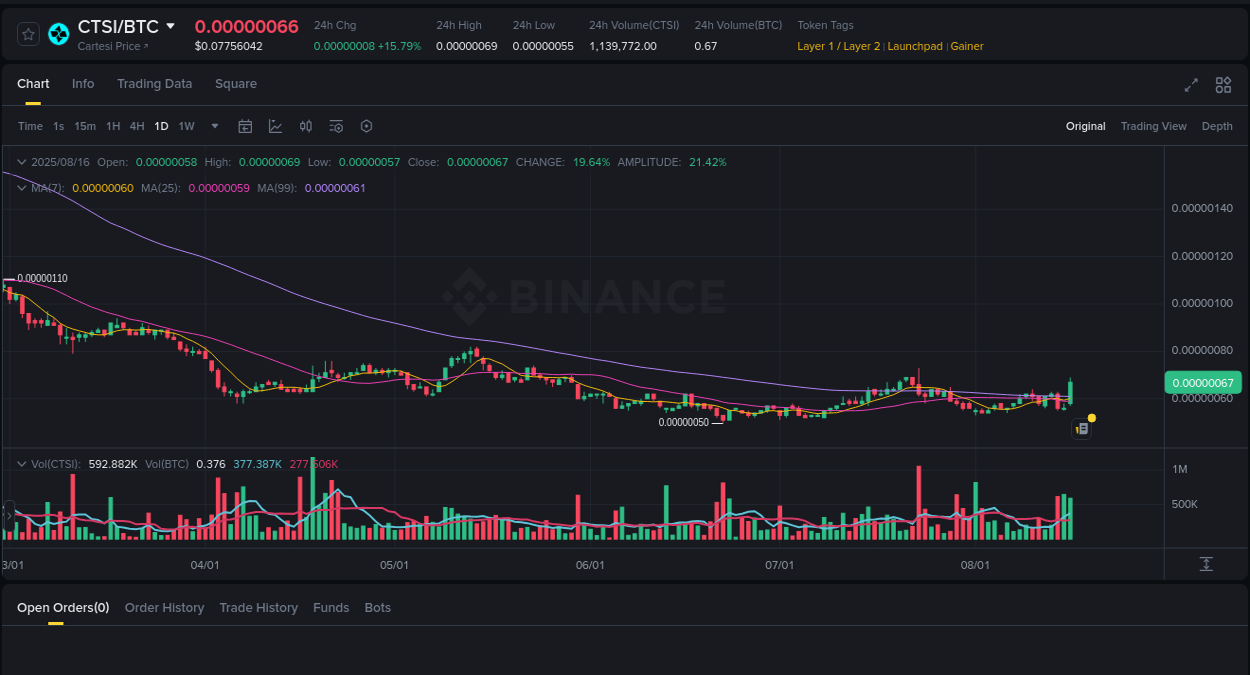
Task: Click the volume scale icon below the chart
Action: click(1207, 564)
